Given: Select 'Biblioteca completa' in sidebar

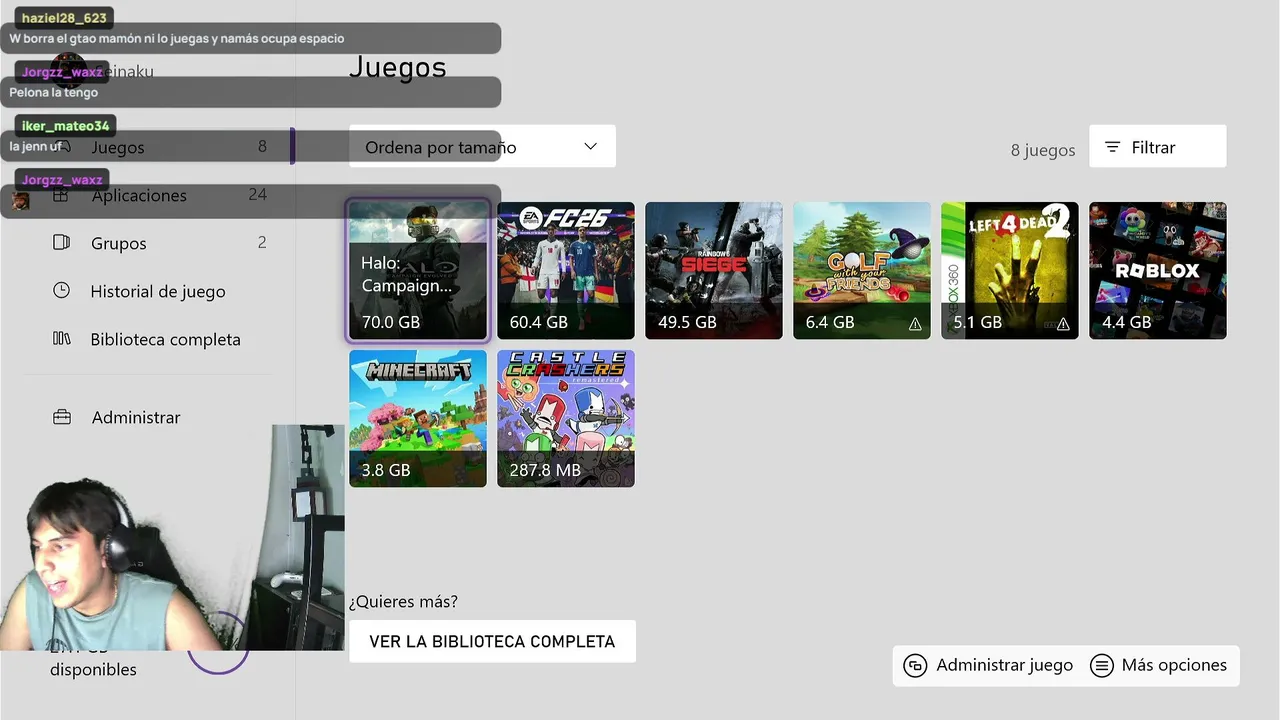Looking at the screenshot, I should tap(160, 339).
